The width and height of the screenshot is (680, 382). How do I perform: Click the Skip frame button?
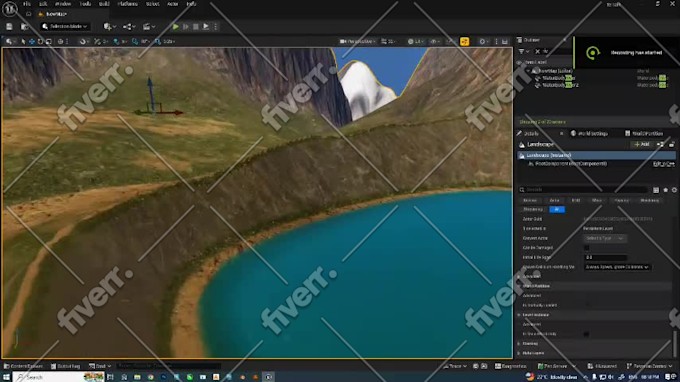[x=186, y=27]
